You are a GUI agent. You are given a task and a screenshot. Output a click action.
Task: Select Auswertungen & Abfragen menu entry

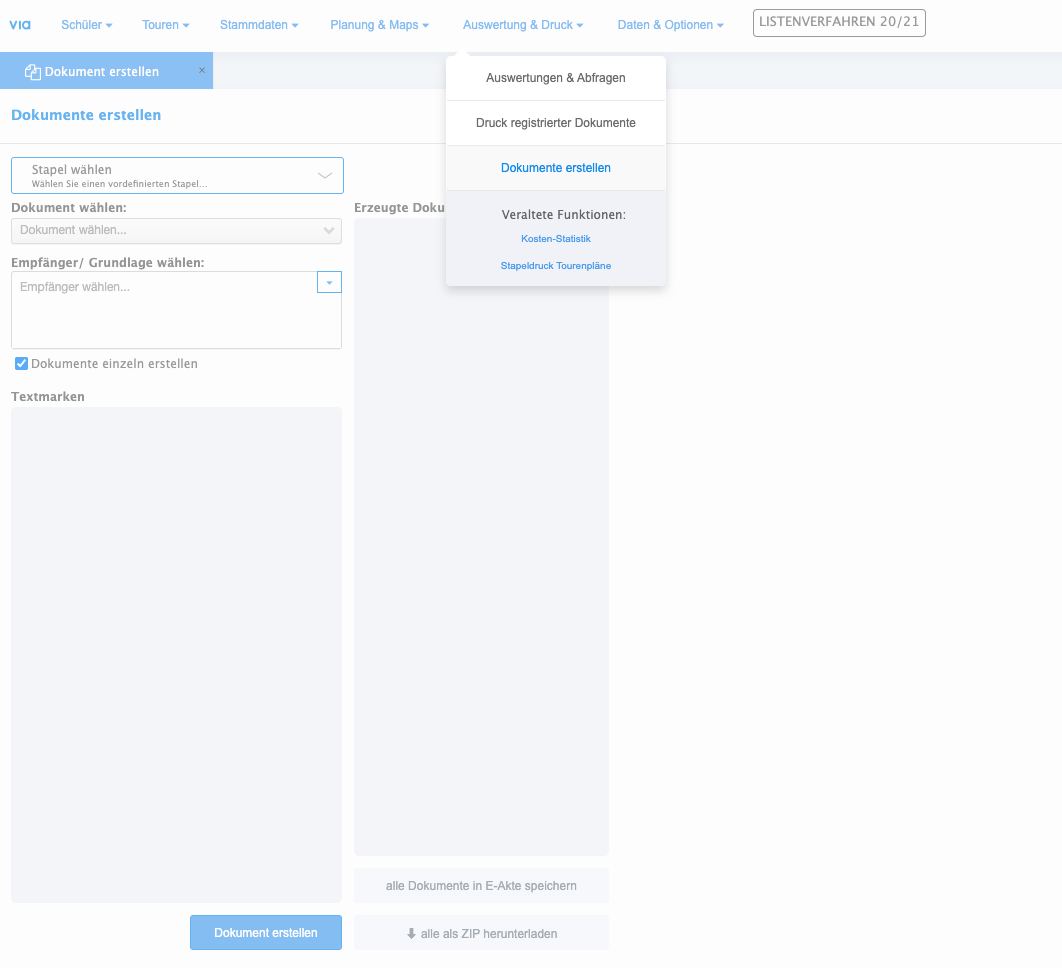(556, 78)
